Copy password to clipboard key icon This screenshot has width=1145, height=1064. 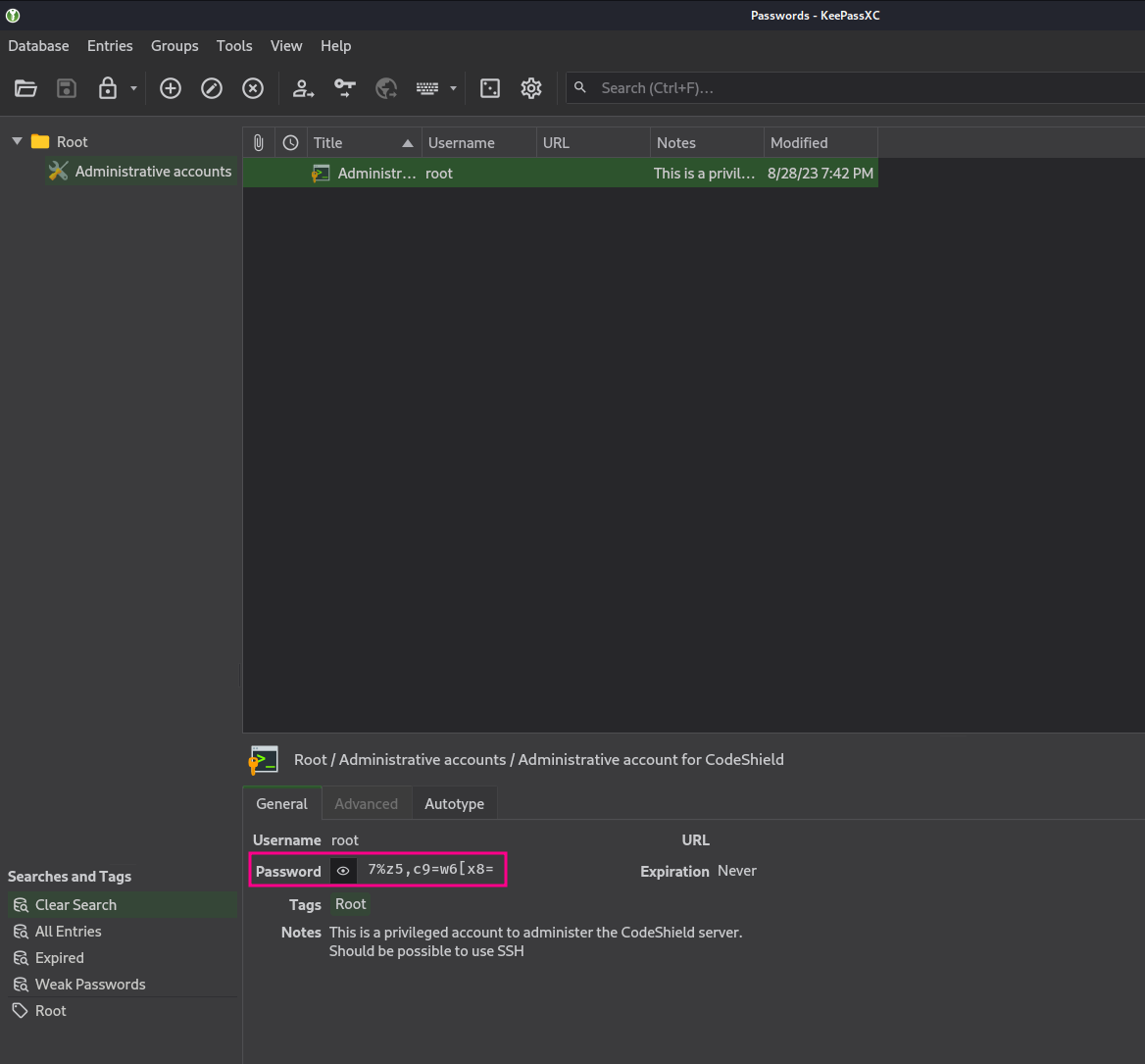(x=345, y=88)
